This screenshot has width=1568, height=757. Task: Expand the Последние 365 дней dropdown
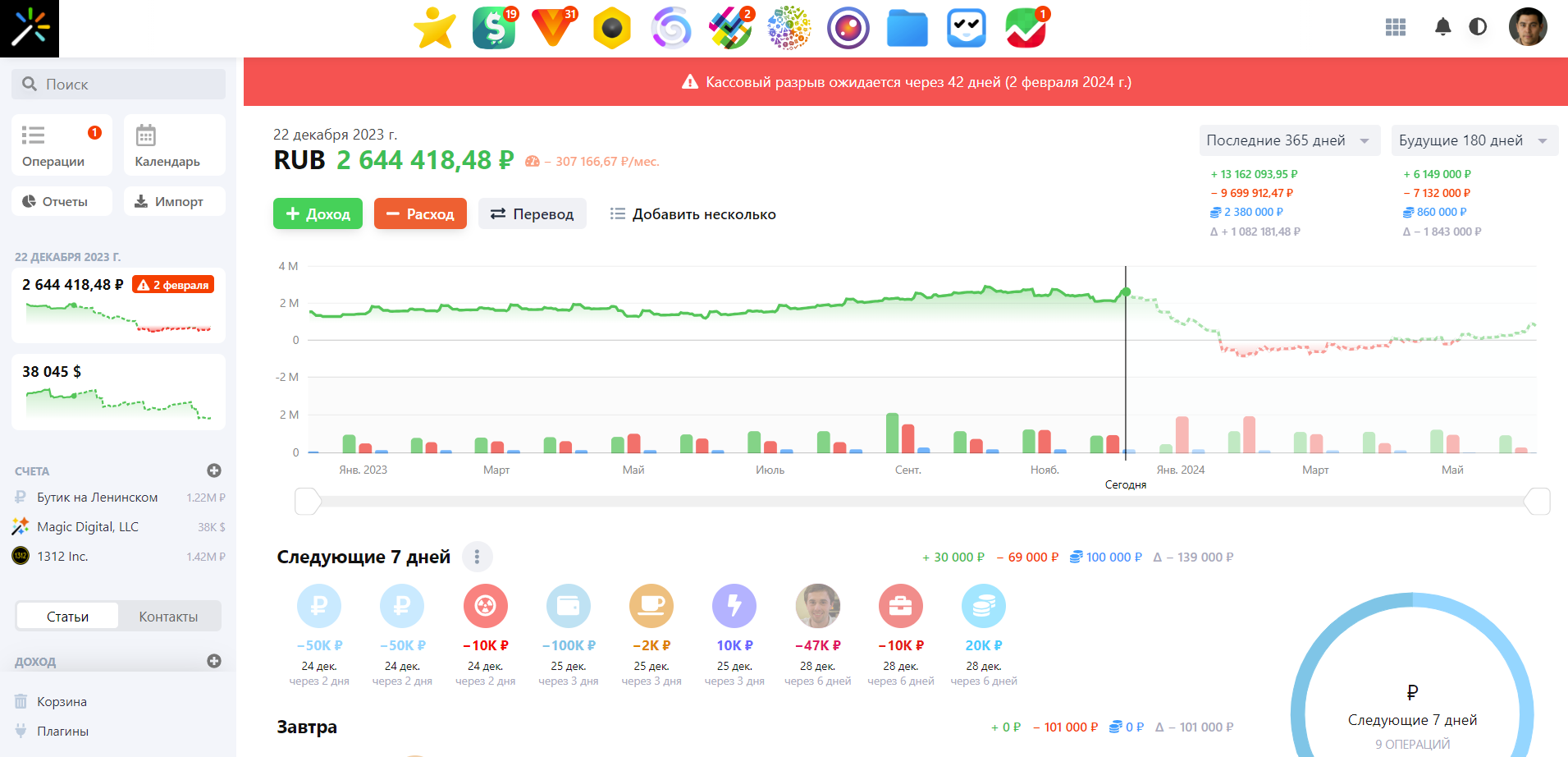coord(1289,140)
